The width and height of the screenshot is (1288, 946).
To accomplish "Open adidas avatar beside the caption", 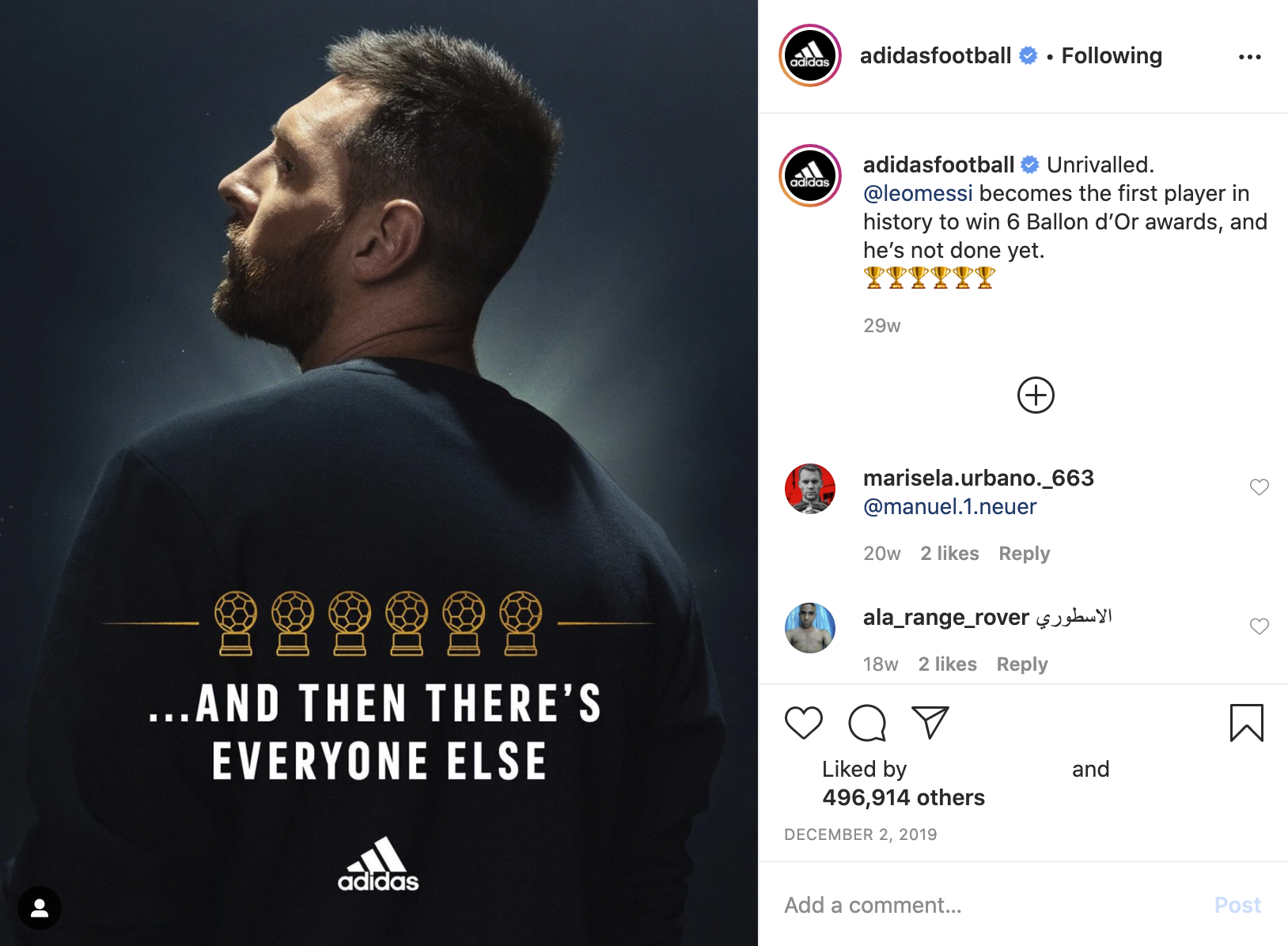I will (810, 176).
